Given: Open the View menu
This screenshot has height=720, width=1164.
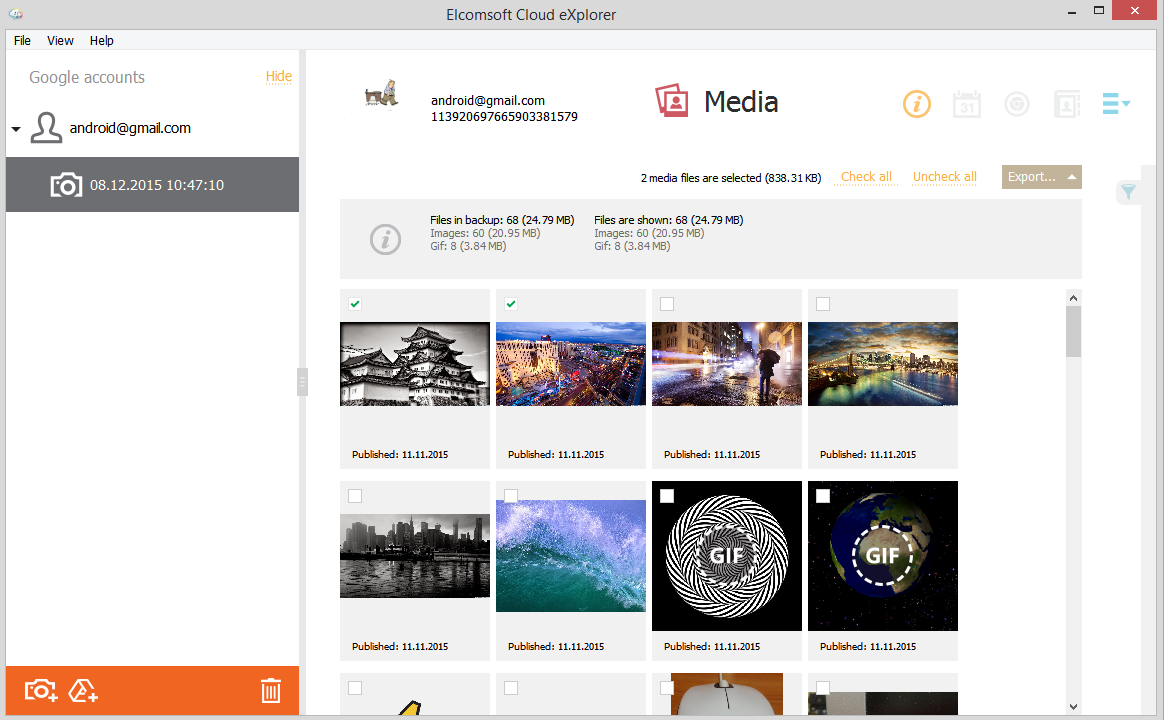Looking at the screenshot, I should (60, 41).
